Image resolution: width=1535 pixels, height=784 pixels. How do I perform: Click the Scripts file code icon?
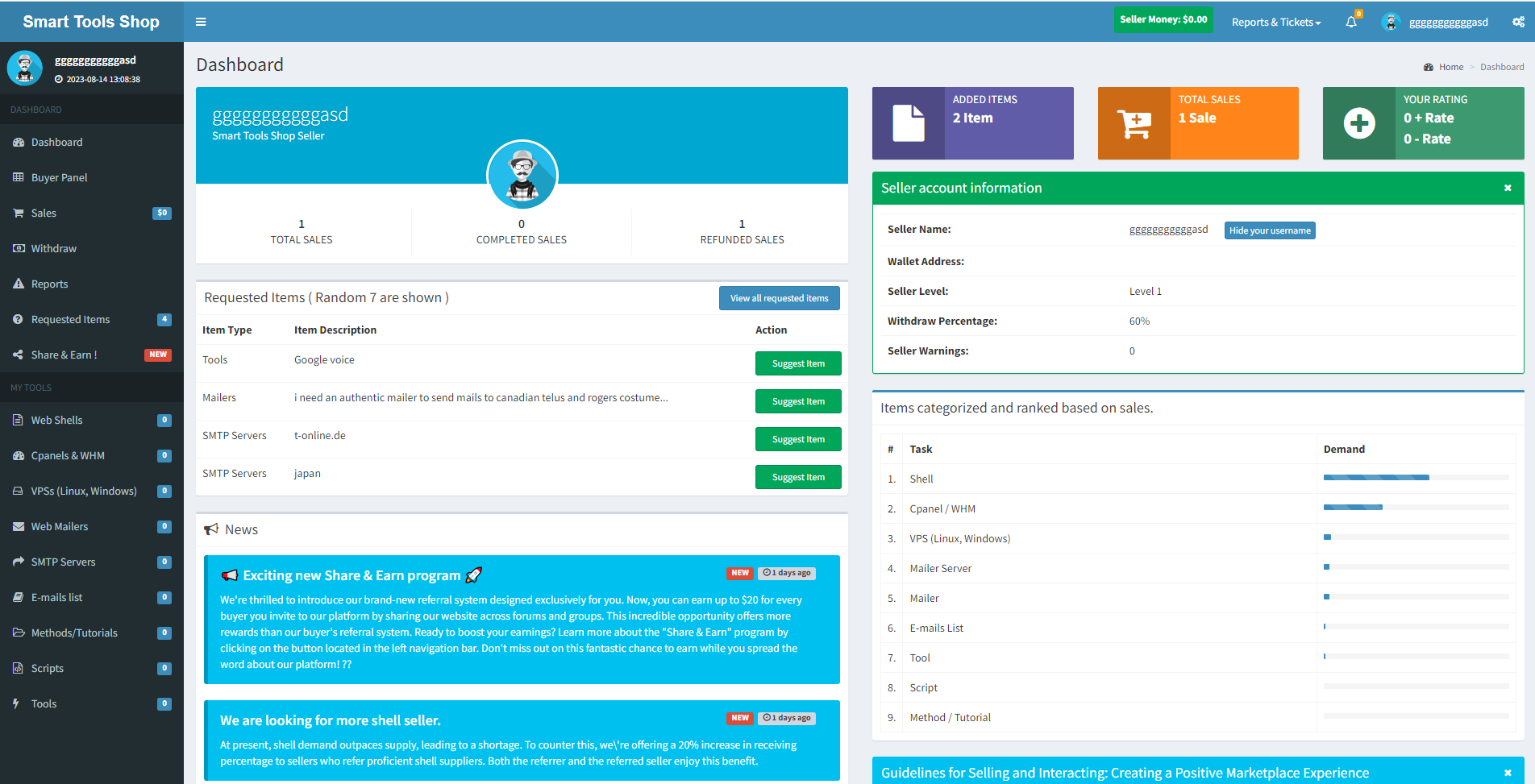click(19, 668)
